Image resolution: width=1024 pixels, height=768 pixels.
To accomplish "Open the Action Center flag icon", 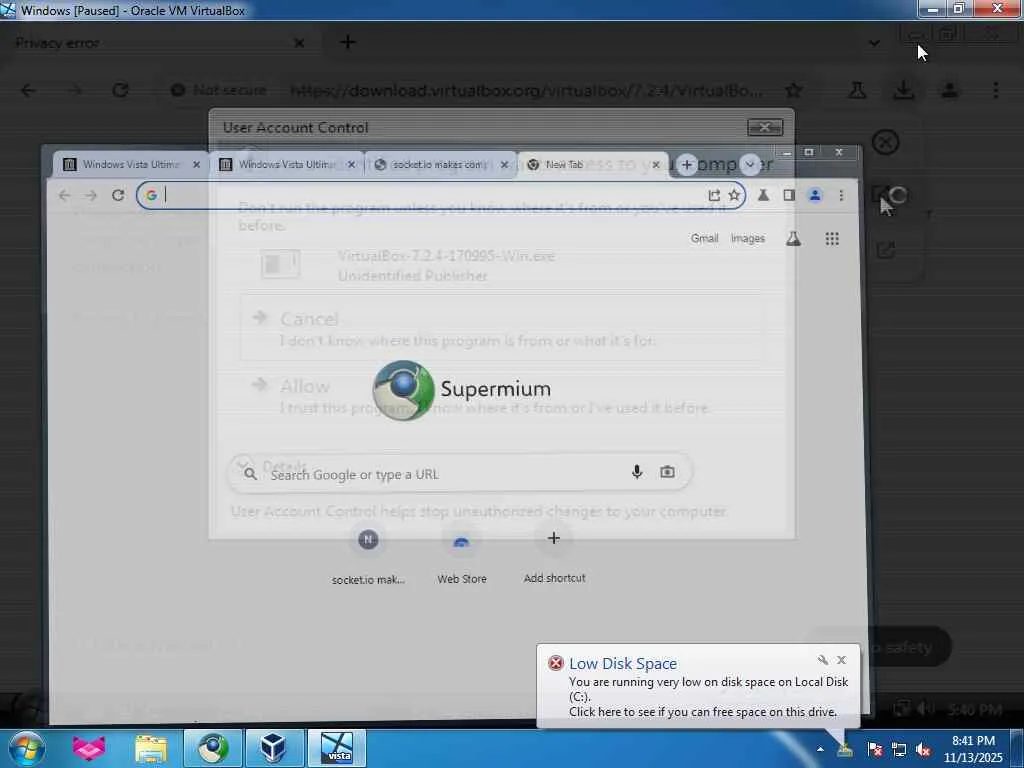I will pyautogui.click(x=874, y=750).
